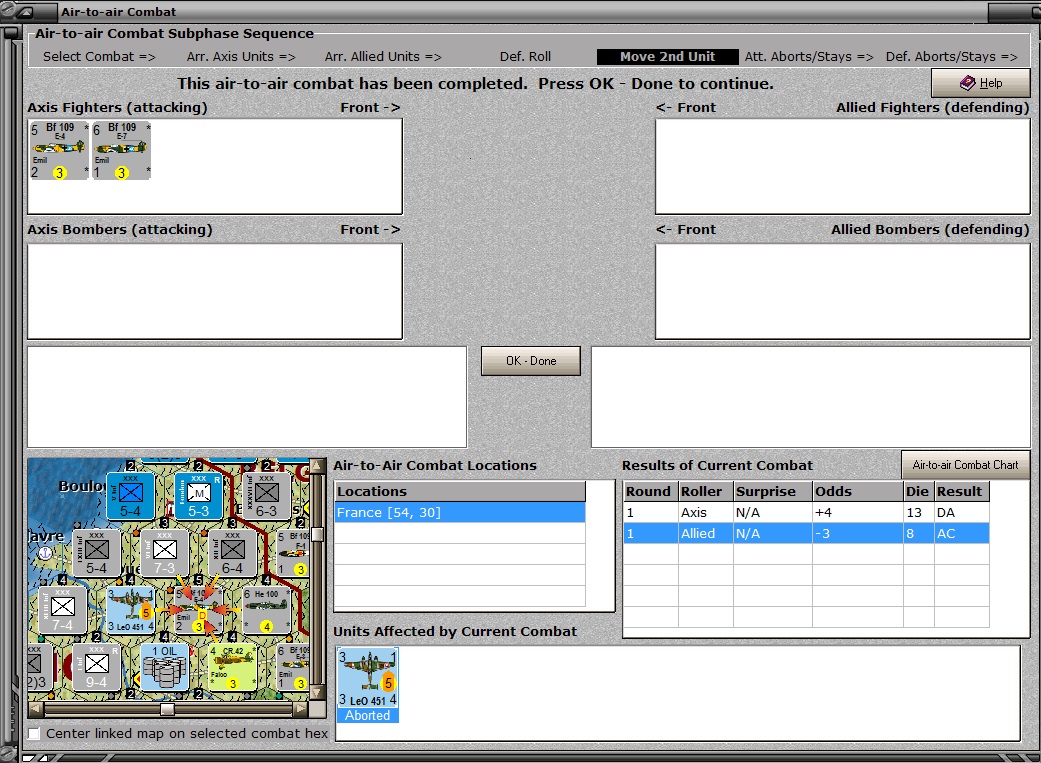Click the minimap scroll right arrow
The width and height of the screenshot is (1041, 763).
coord(301,709)
